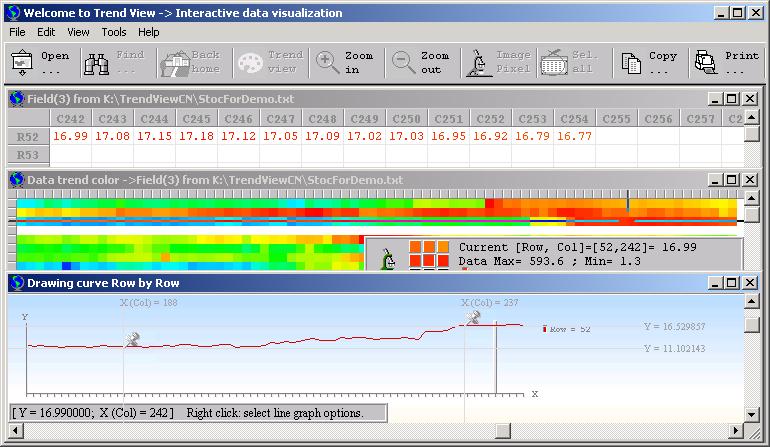Click the vertical scrollbar thumb in Drawing curve window
Image resolution: width=770 pixels, height=447 pixels.
click(752, 324)
